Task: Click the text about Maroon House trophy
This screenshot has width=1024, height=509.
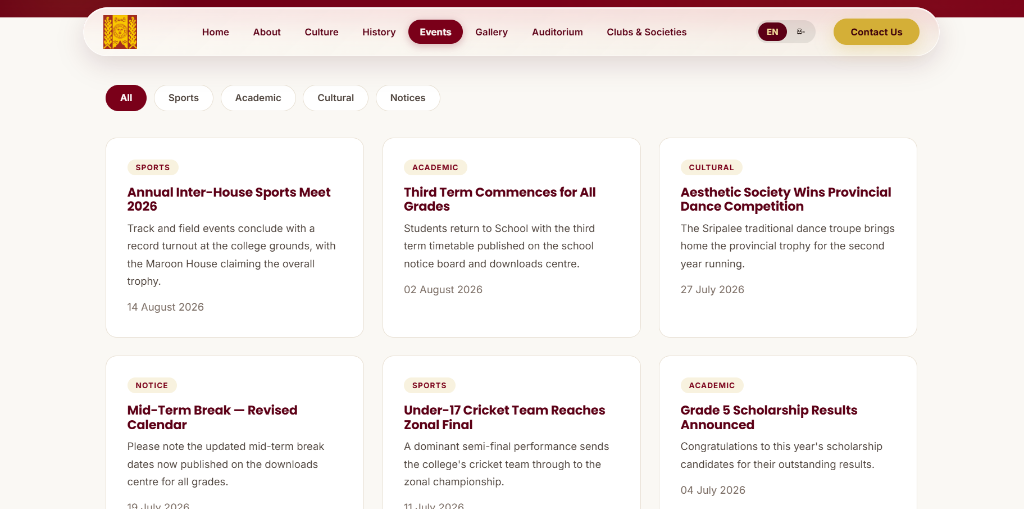Action: coord(232,255)
